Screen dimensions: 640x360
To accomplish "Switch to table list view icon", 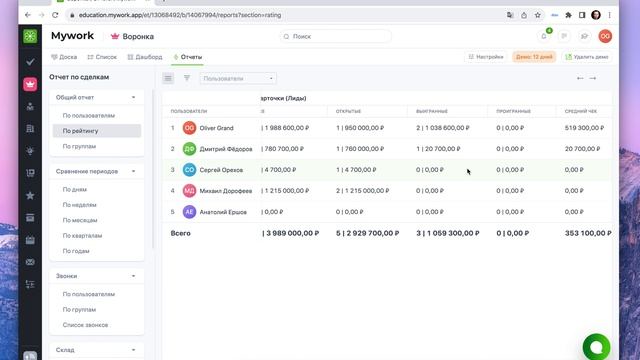I will coord(168,78).
